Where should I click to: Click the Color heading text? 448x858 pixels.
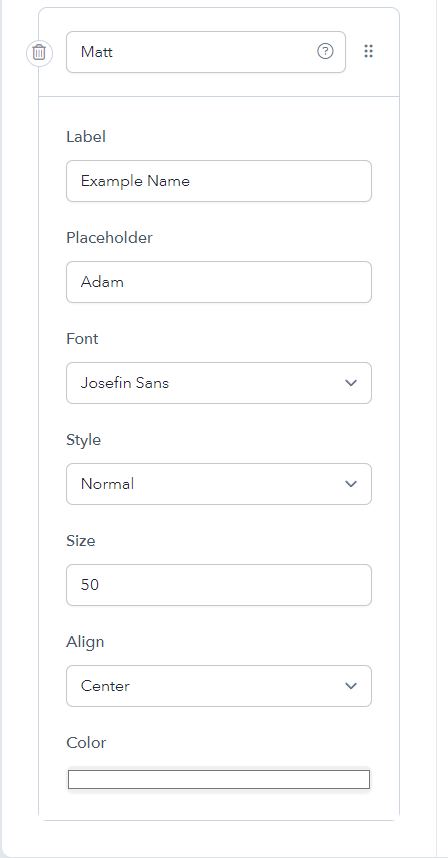pos(86,743)
